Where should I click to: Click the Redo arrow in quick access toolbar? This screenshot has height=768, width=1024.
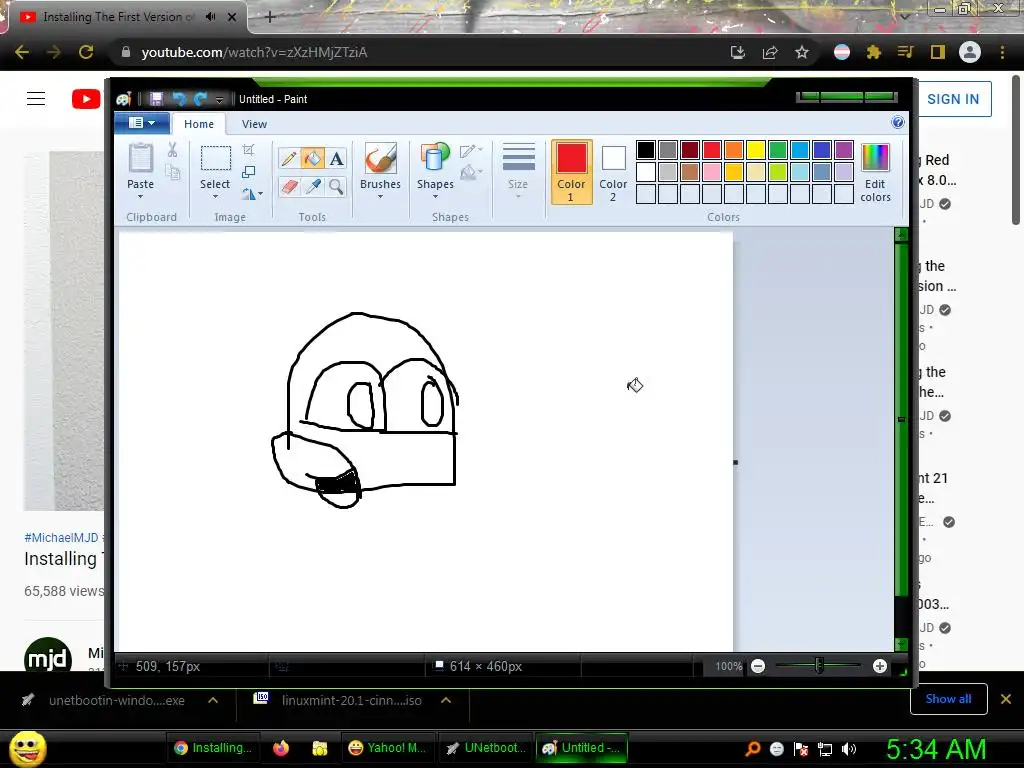coord(200,99)
